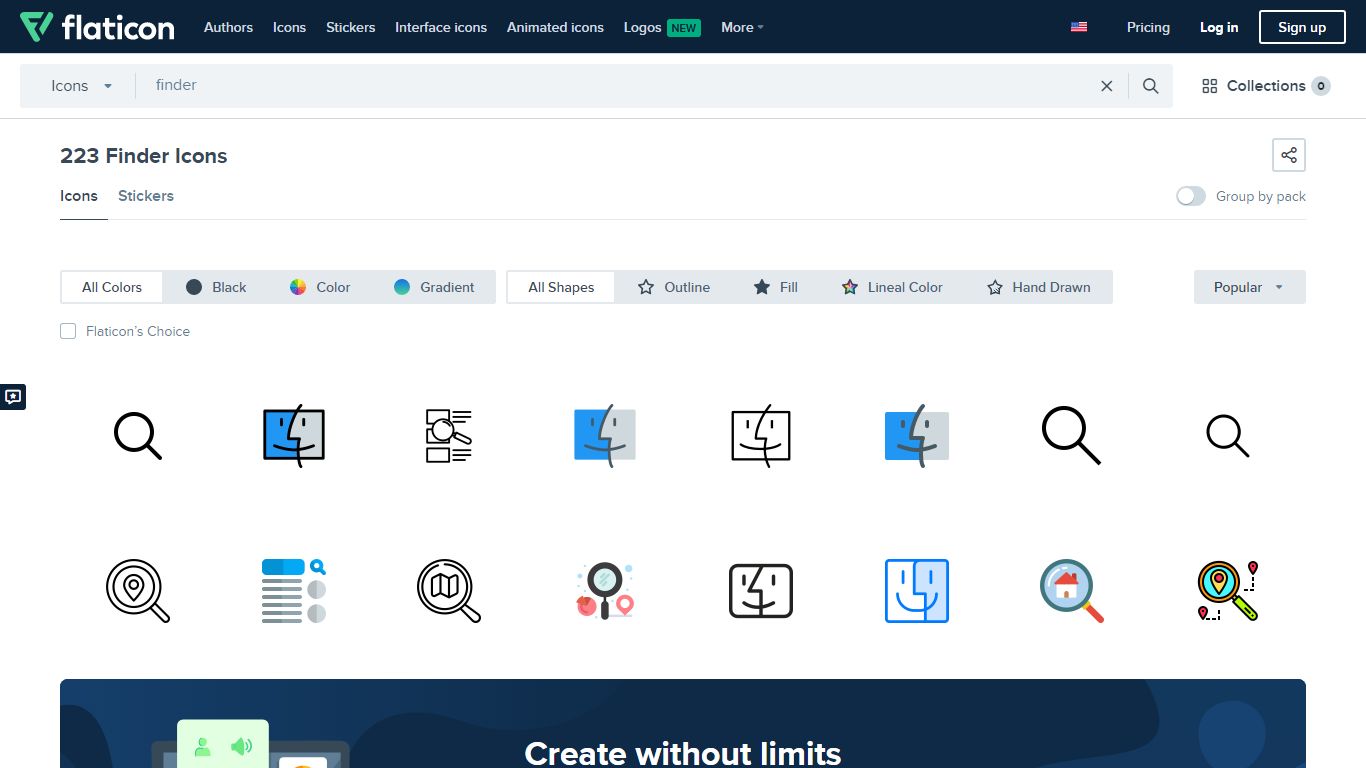Click the search field containing finder
This screenshot has width=1366, height=768.
615,86
